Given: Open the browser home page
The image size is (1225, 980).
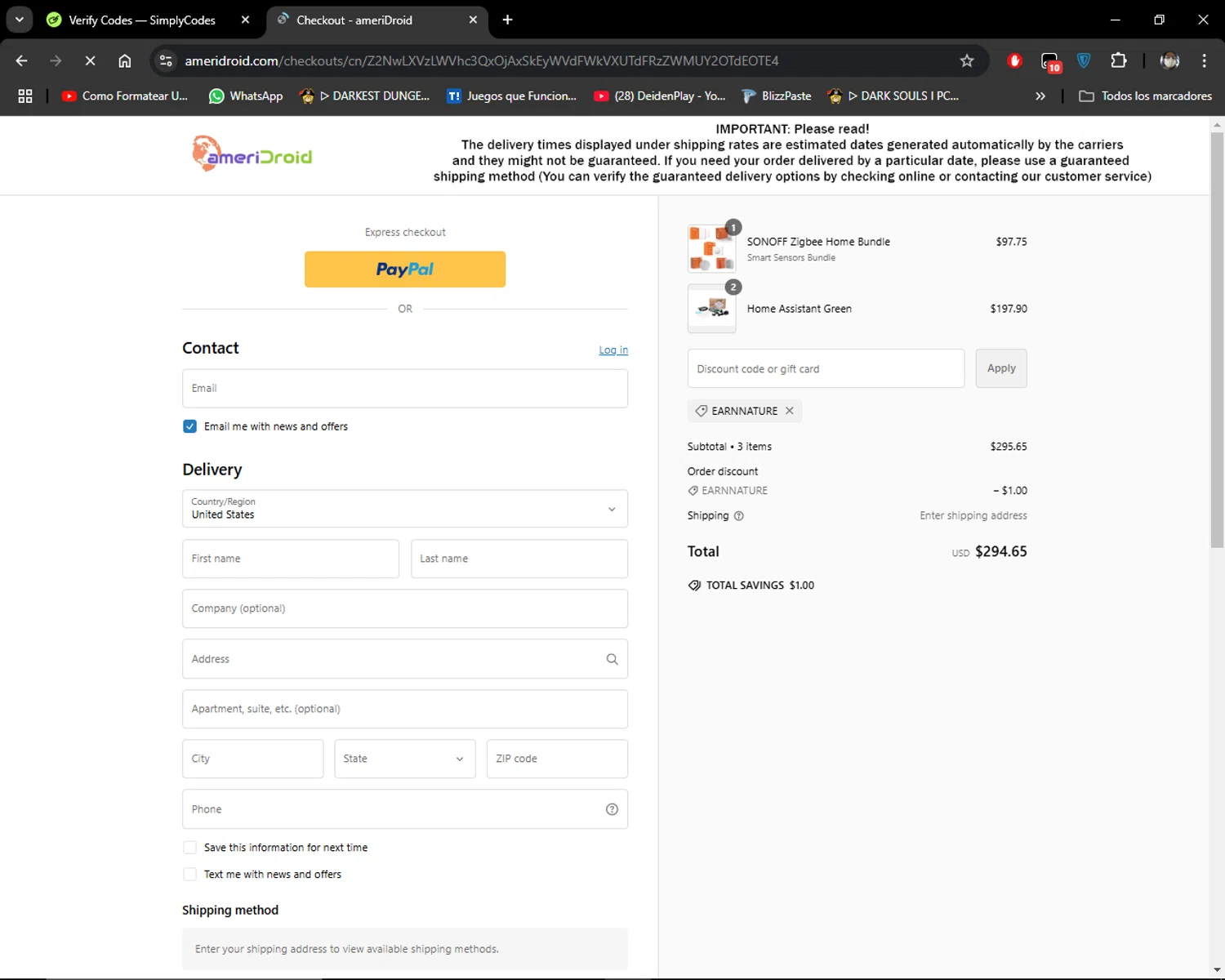Looking at the screenshot, I should (124, 60).
